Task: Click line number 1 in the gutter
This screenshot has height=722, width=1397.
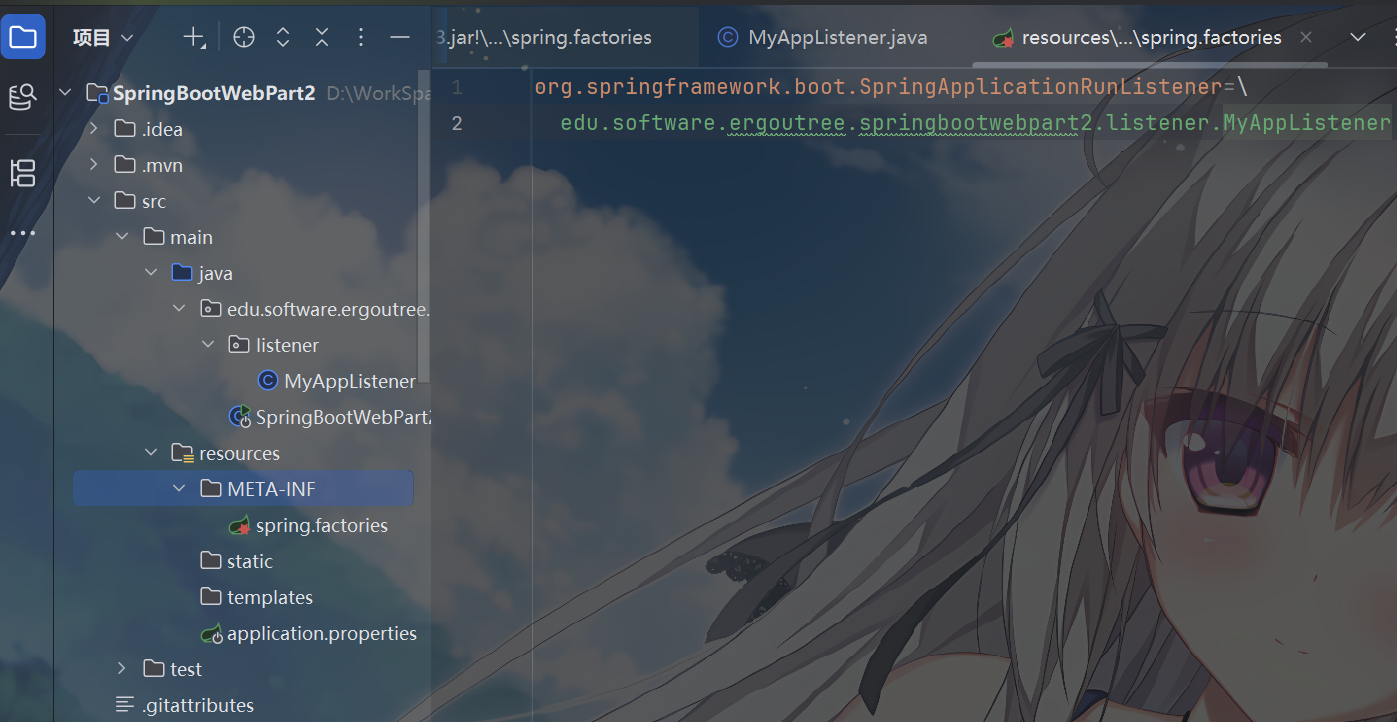Action: click(x=457, y=87)
